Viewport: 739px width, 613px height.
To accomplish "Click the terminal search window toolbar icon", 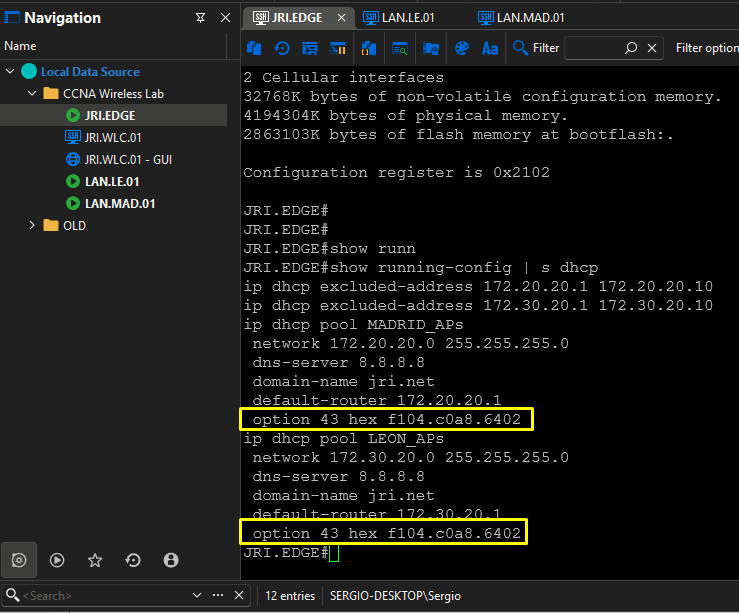I will click(400, 48).
